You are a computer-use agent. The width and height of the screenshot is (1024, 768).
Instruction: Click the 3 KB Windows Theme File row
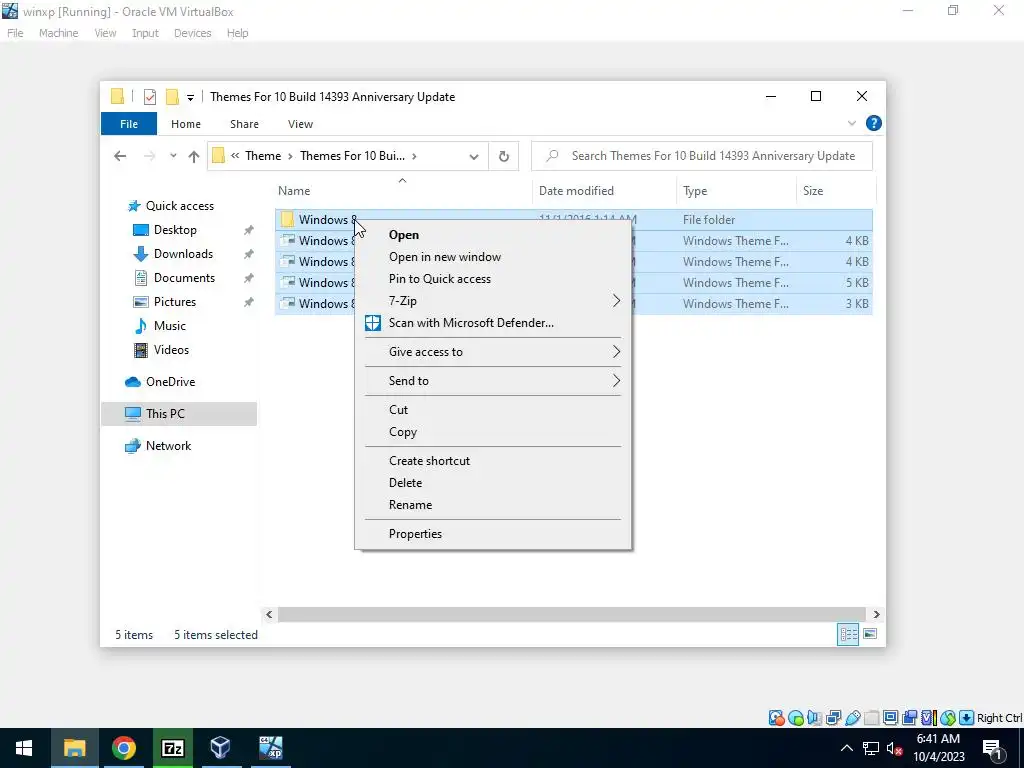573,304
